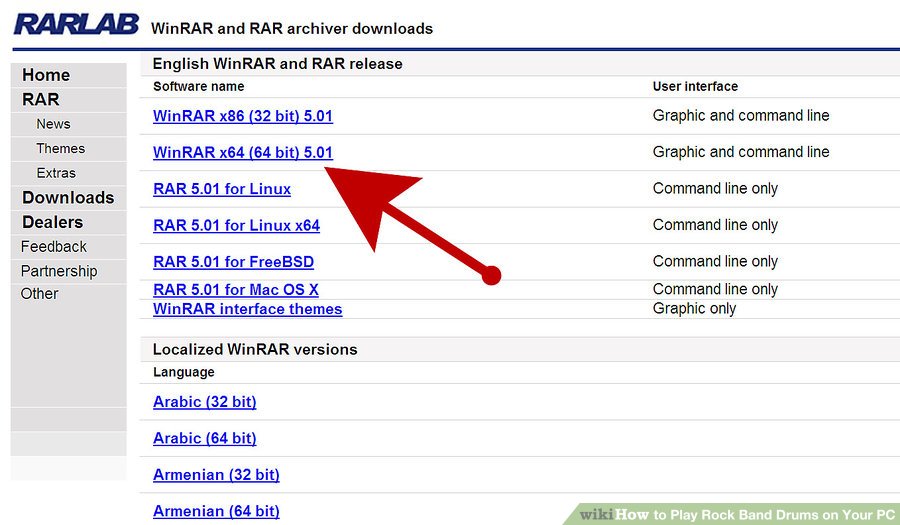This screenshot has width=900, height=525.
Task: Open RAR 5.01 for Linux x64 link
Action: 236,226
